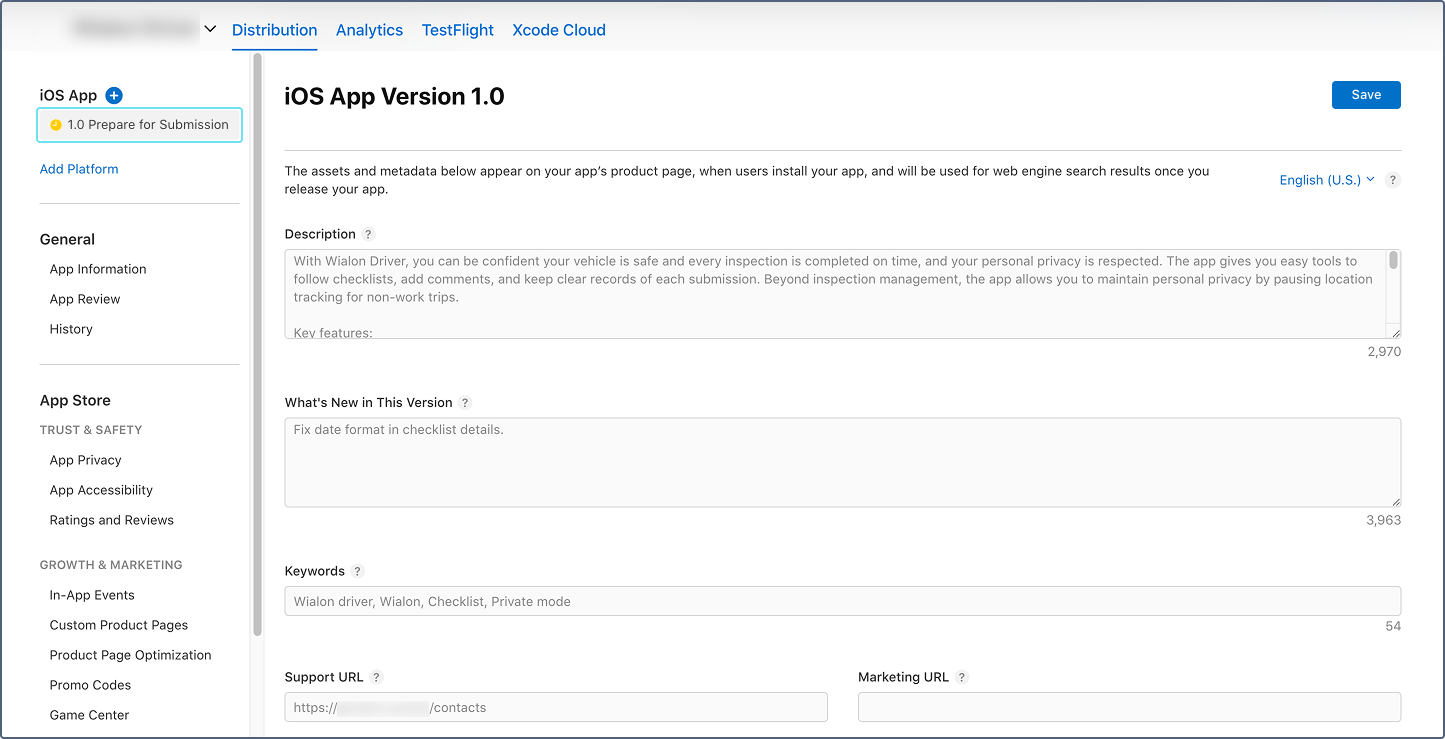Go to App Accessibility page
The width and height of the screenshot is (1445, 739).
[101, 490]
